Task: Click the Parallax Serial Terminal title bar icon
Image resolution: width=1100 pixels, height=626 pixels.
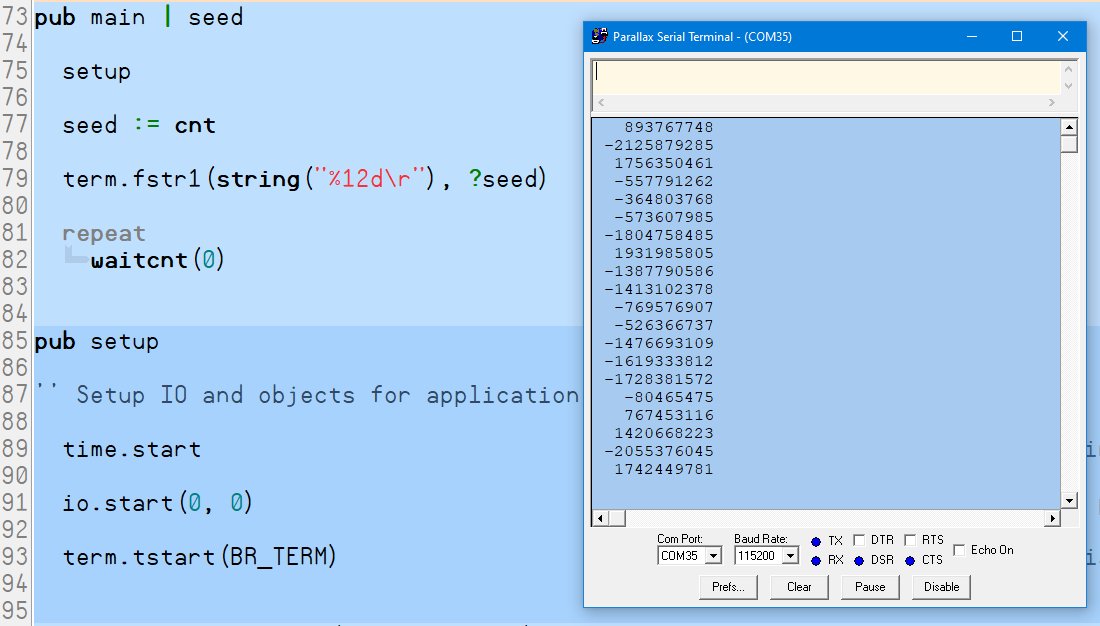Action: coord(599,36)
